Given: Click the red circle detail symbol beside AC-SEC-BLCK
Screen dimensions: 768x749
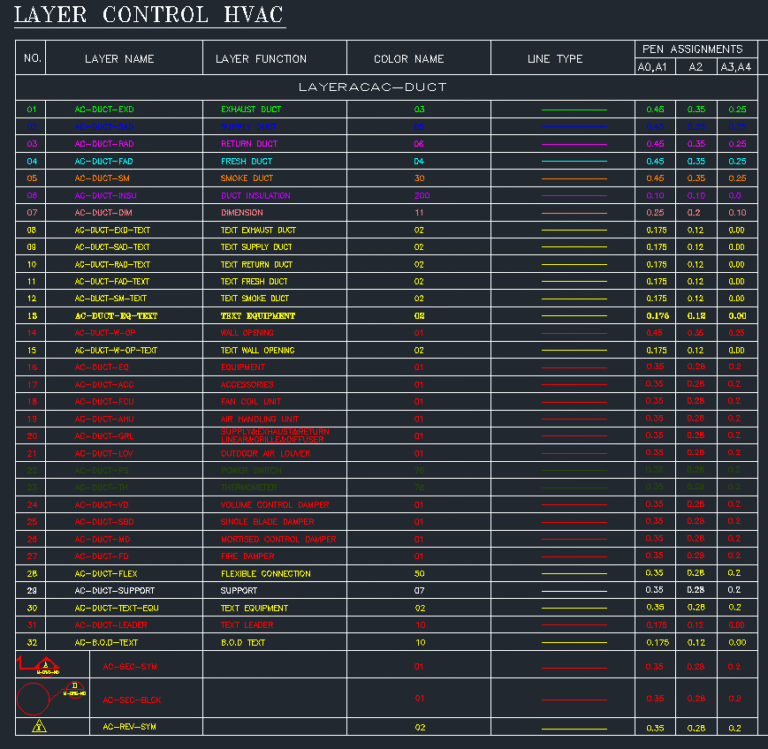Looking at the screenshot, I should 33,699.
